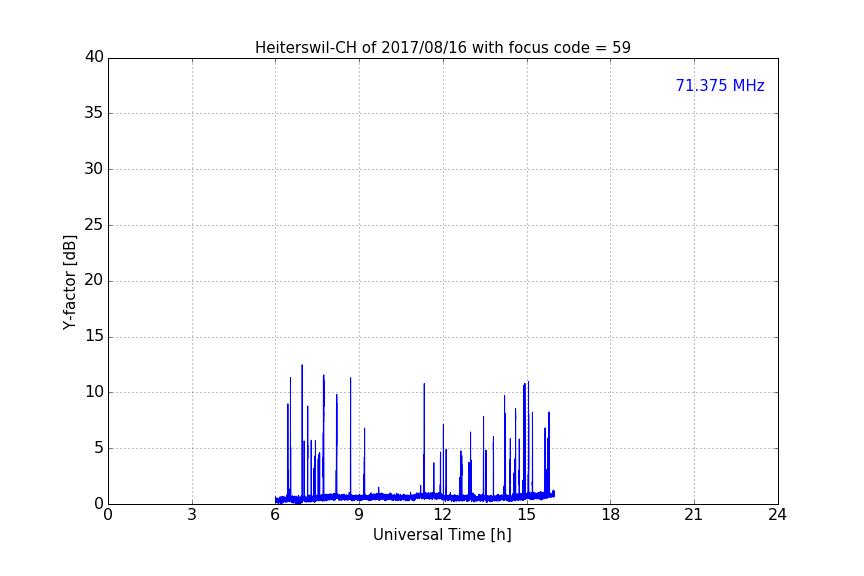This screenshot has width=864, height=576.
Task: Click the Universal Time axis tick label "3"
Action: pyautogui.click(x=192, y=515)
